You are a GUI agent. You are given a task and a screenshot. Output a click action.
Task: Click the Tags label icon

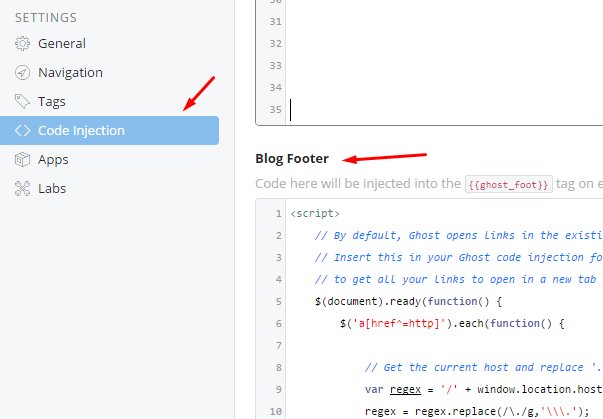[22, 101]
